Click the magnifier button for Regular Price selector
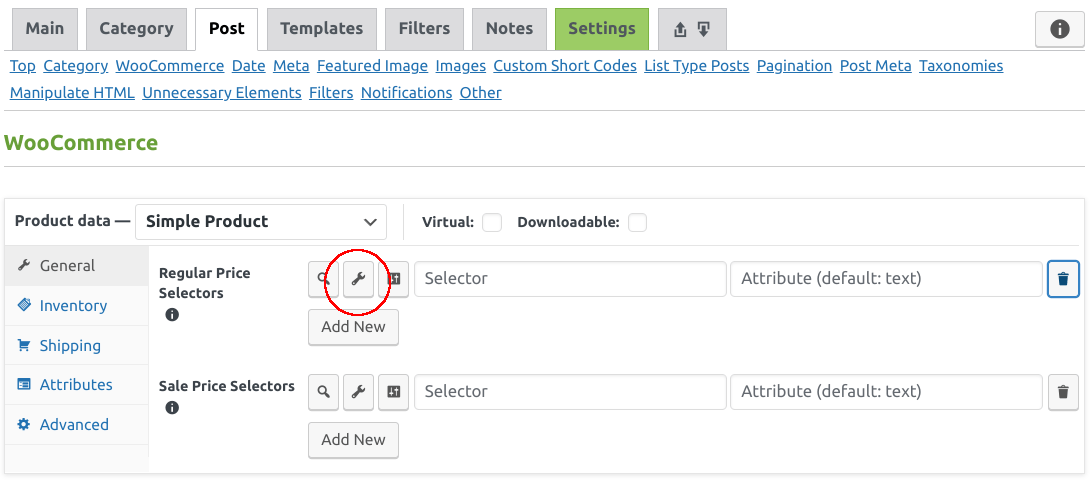 pyautogui.click(x=323, y=280)
